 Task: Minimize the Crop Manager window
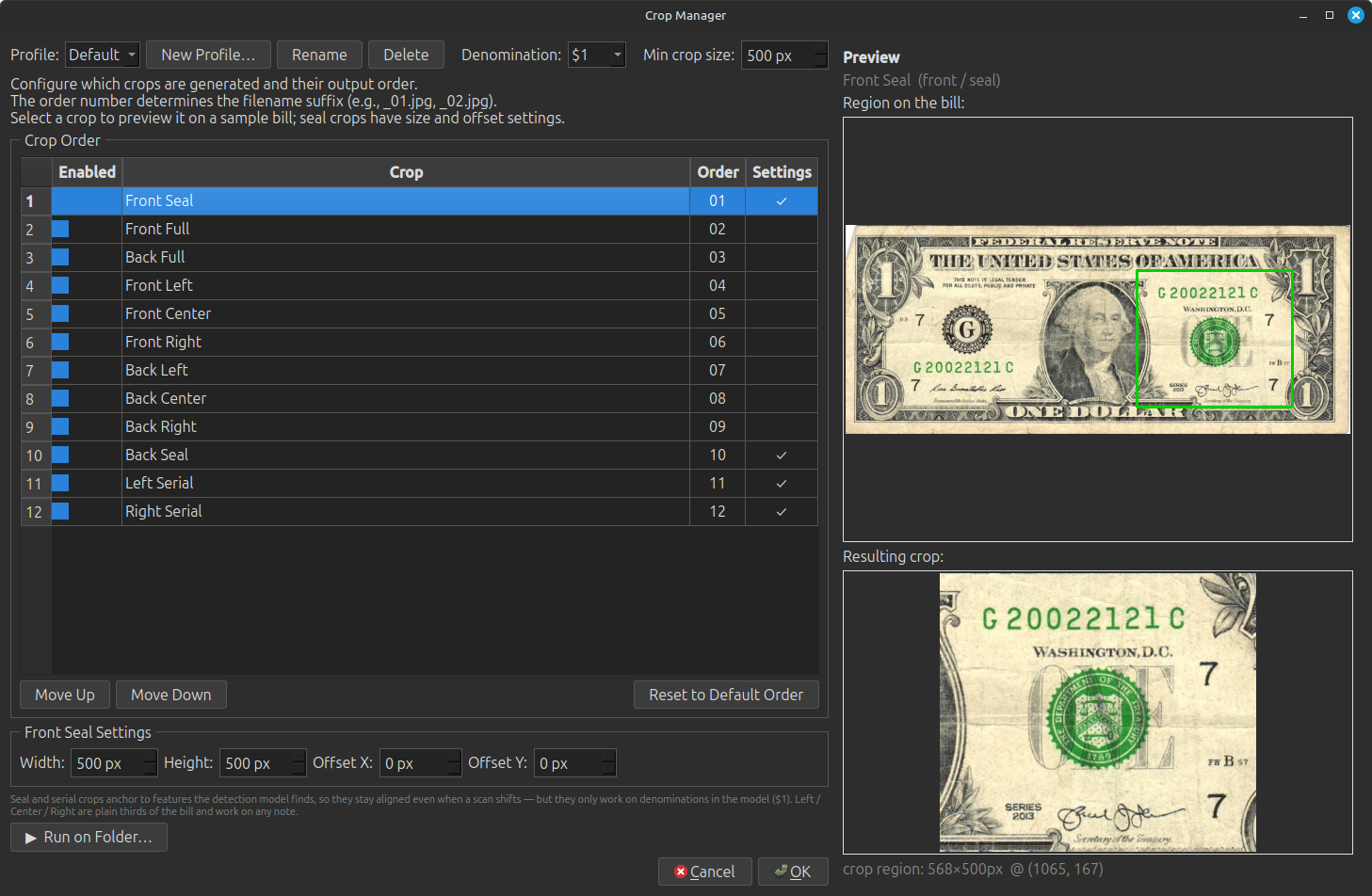[1303, 15]
